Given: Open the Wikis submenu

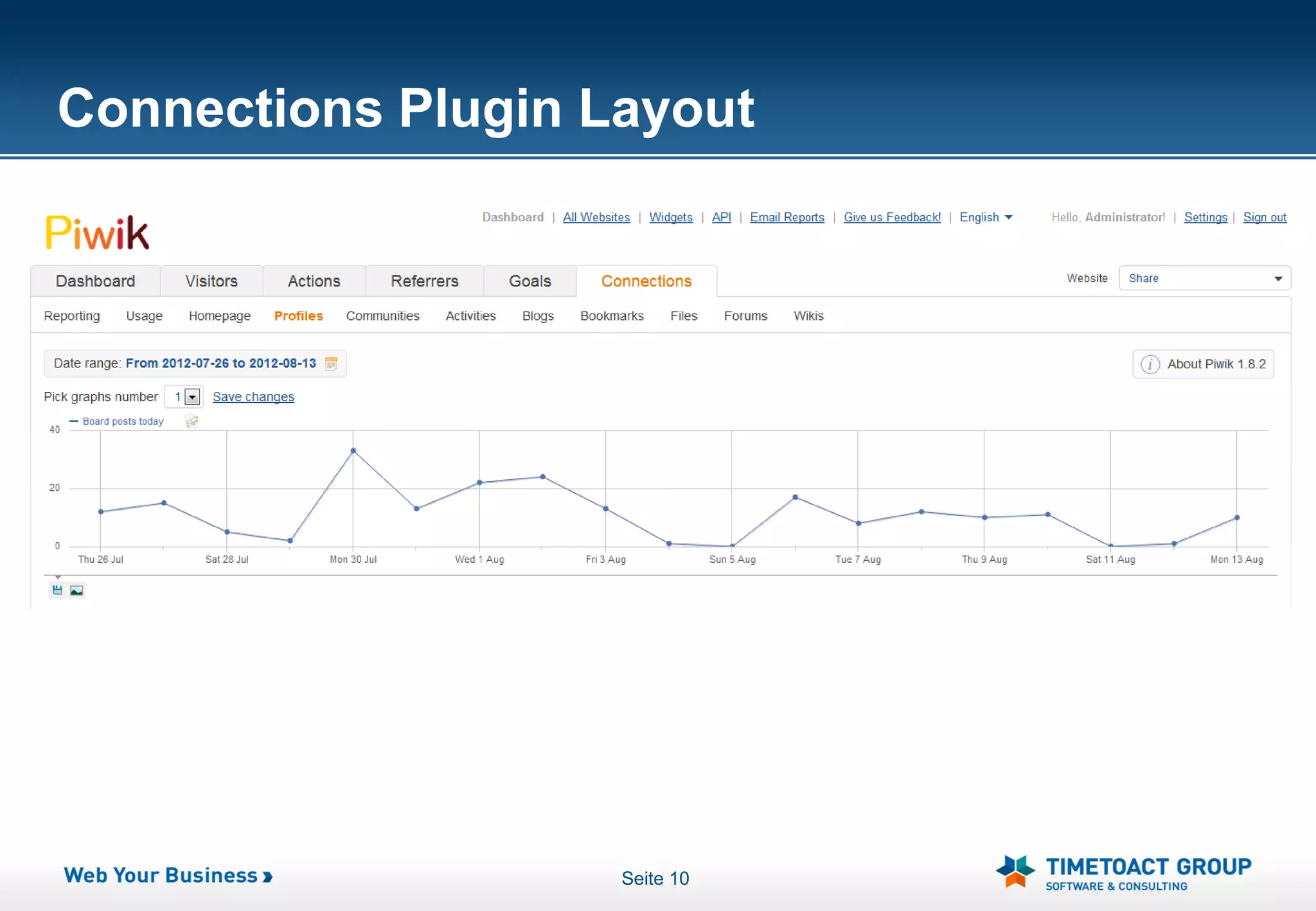Looking at the screenshot, I should point(808,316).
